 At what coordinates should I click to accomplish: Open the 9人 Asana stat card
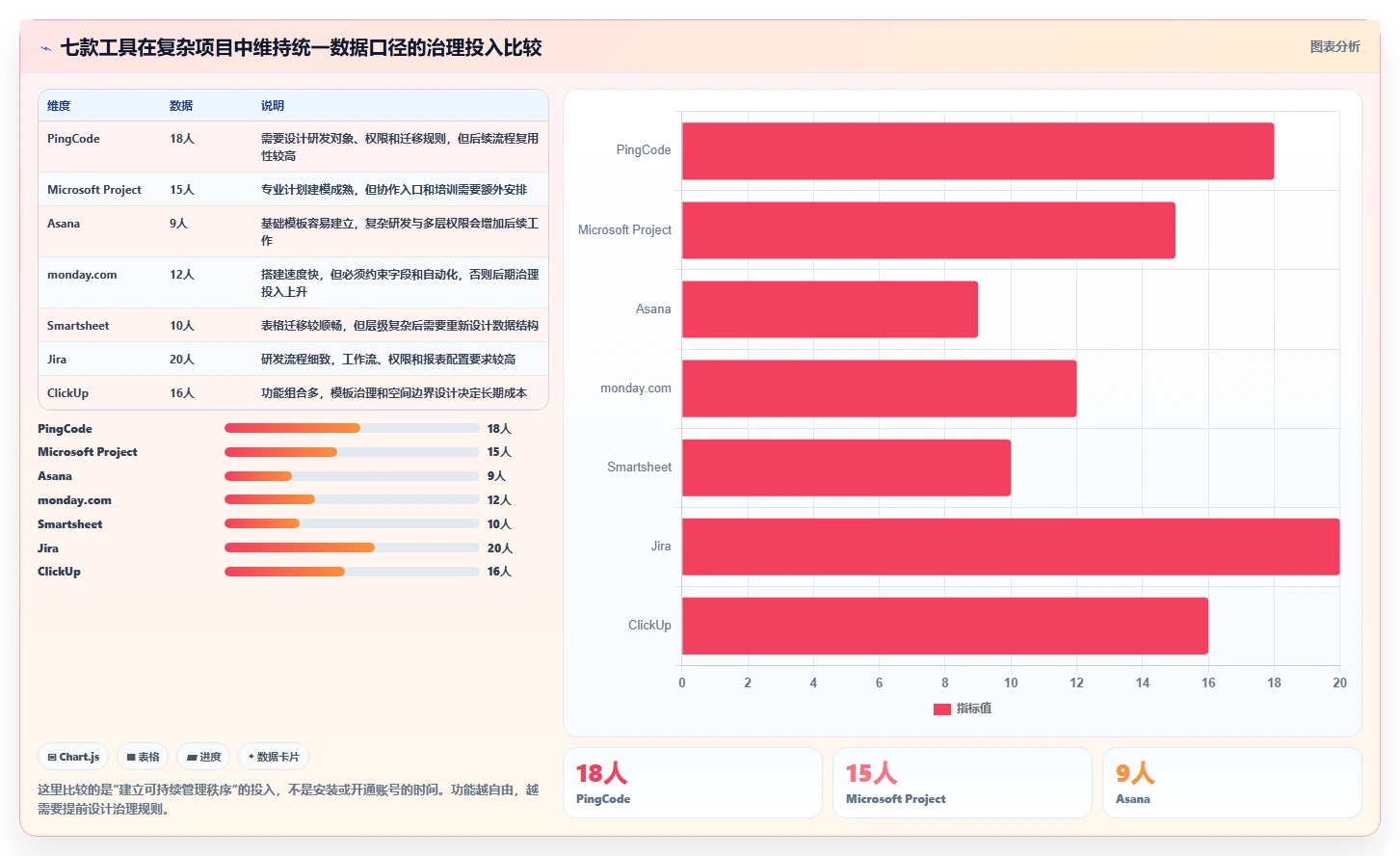[x=1232, y=783]
